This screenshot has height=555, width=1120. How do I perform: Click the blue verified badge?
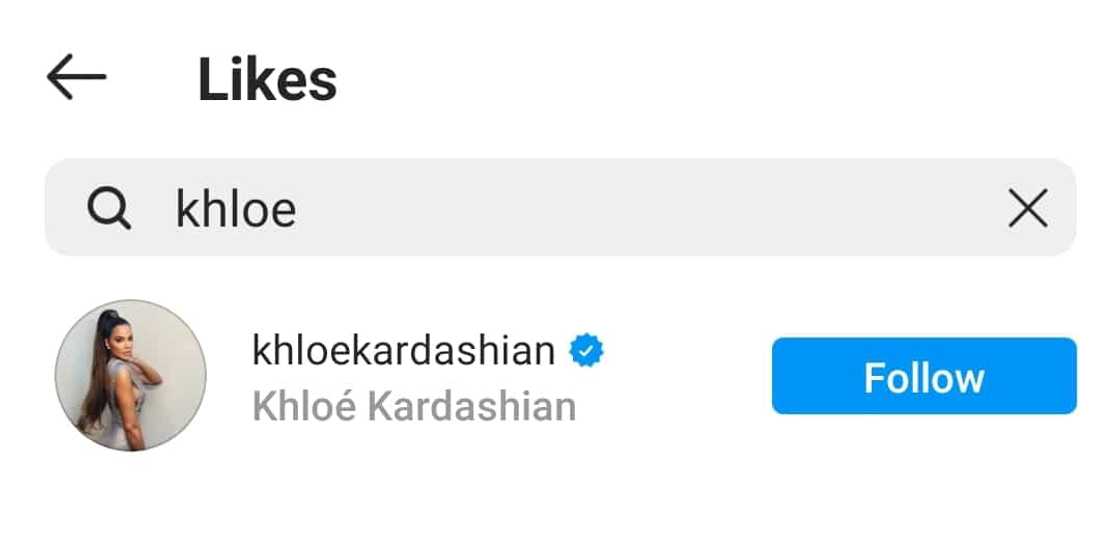[586, 351]
